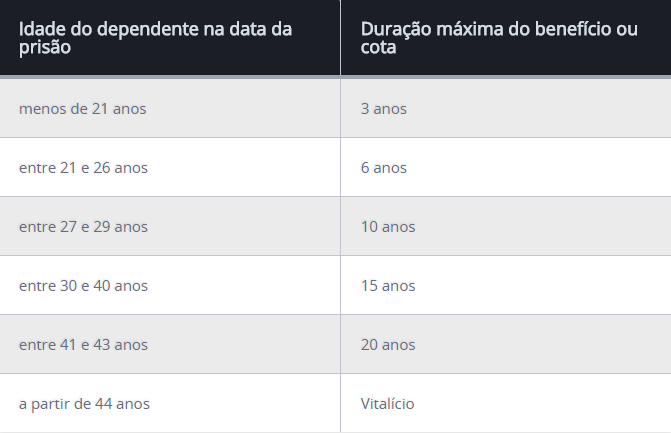Select the 'entre 41 e 43 anos' cell
The image size is (671, 433).
pyautogui.click(x=83, y=344)
